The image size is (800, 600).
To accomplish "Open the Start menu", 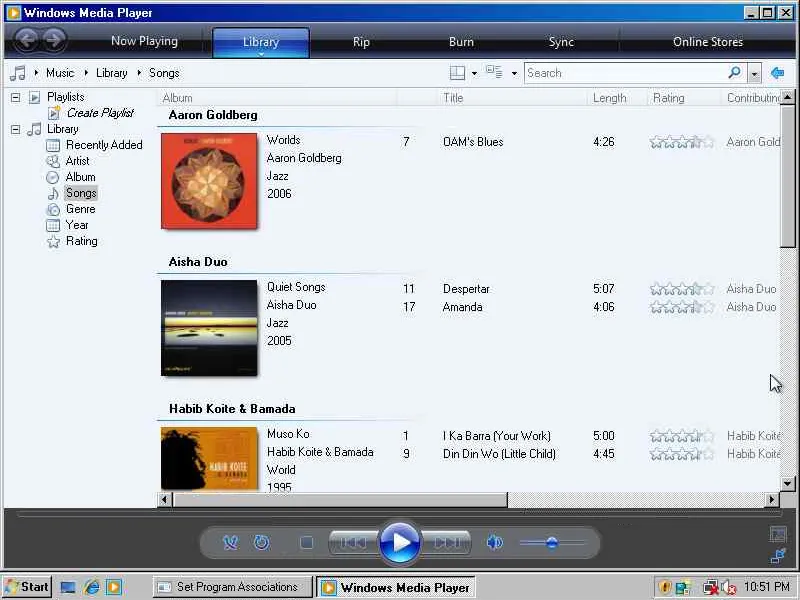I will 27,587.
